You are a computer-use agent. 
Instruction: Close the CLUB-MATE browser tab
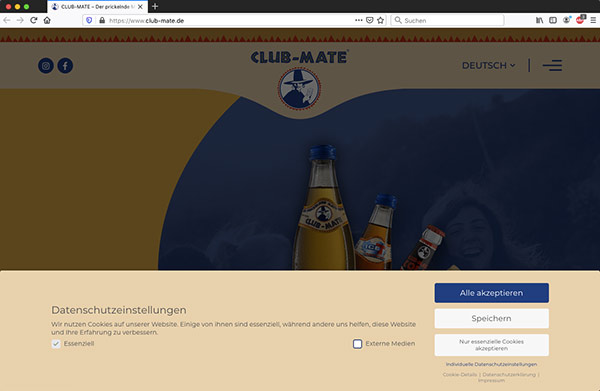tap(140, 7)
